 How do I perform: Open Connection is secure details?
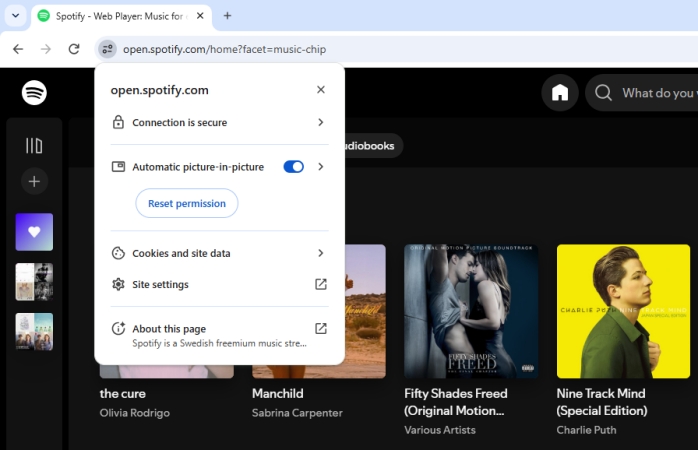219,122
